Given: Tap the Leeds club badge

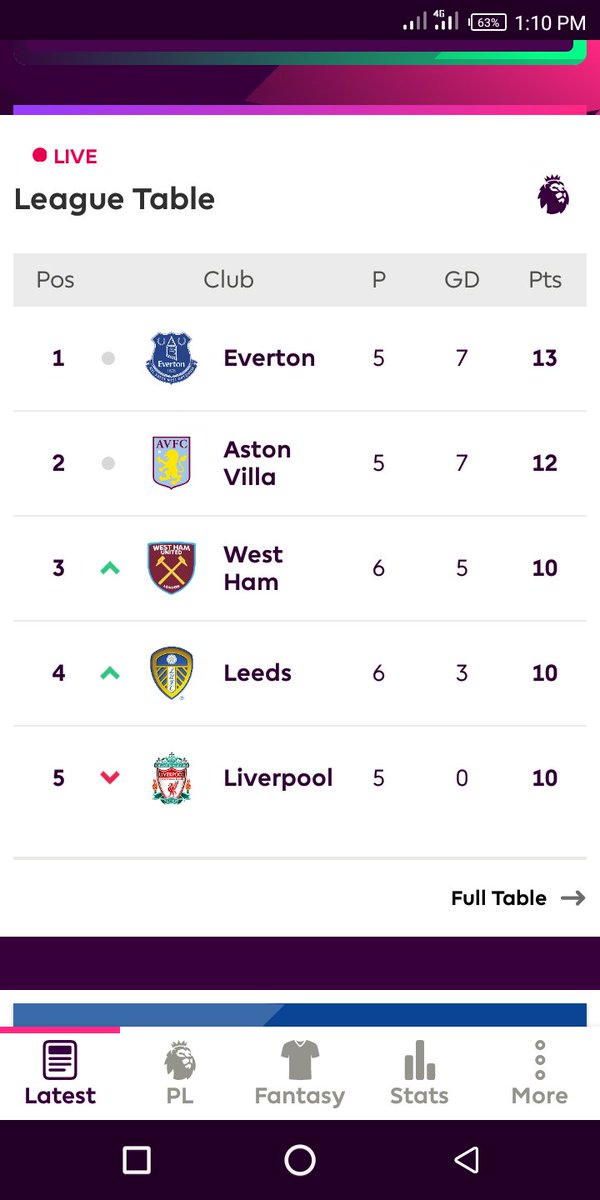Looking at the screenshot, I should coord(172,673).
